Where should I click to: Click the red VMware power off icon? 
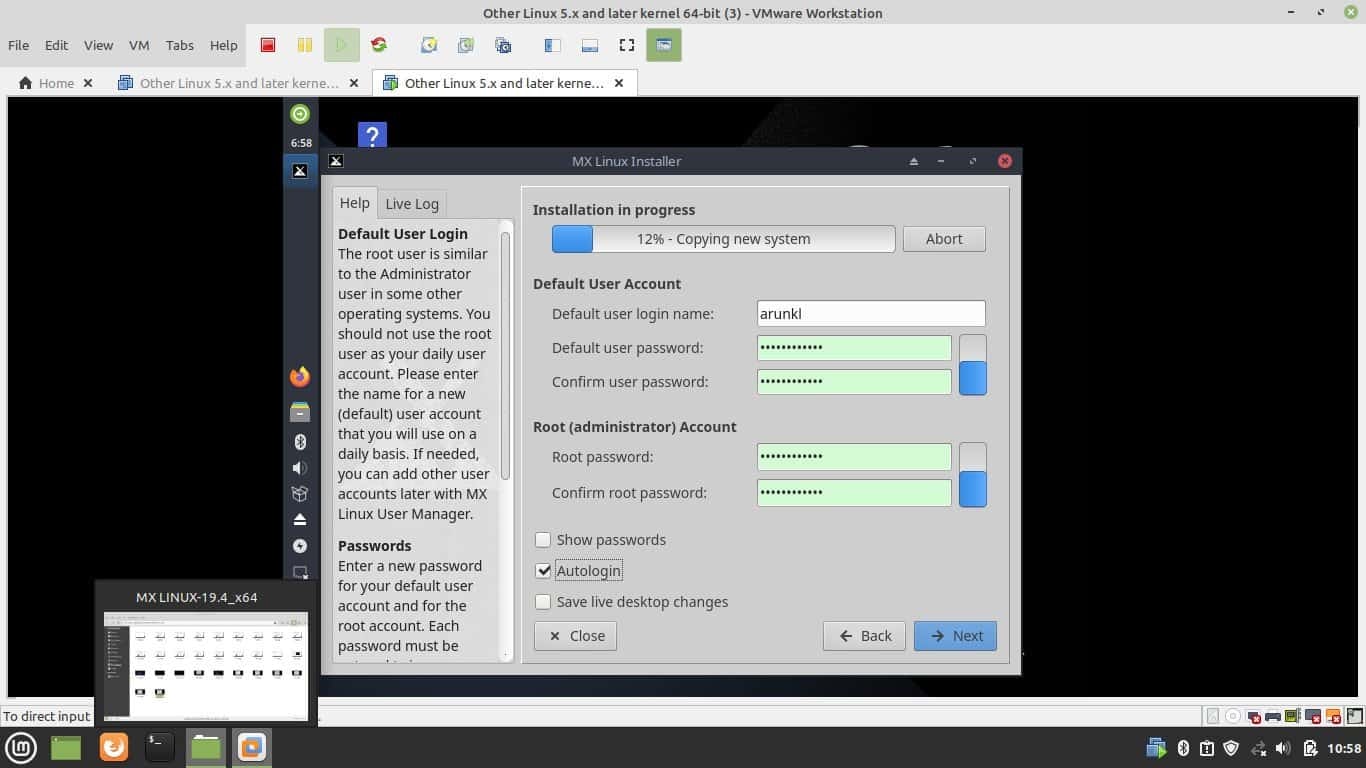(268, 45)
